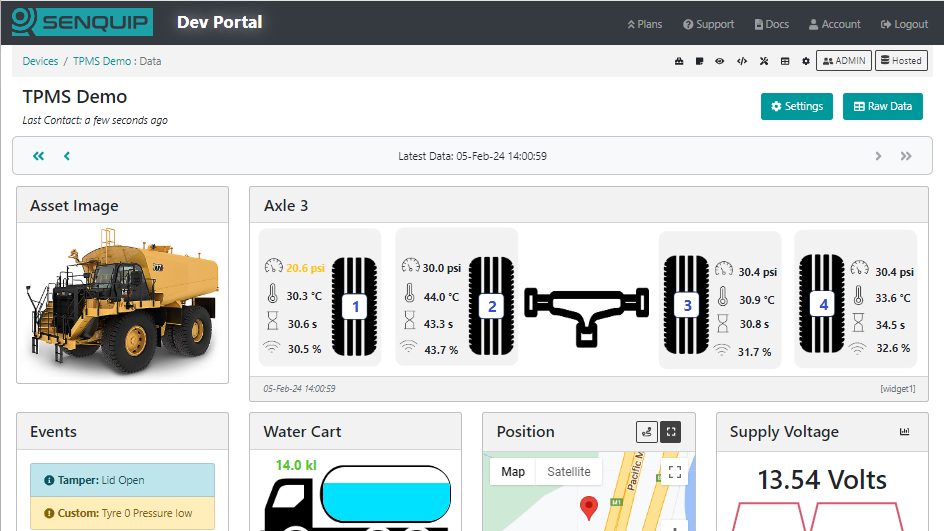Expand Position widget with fullscreen button
This screenshot has height=531, width=944.
tap(671, 432)
